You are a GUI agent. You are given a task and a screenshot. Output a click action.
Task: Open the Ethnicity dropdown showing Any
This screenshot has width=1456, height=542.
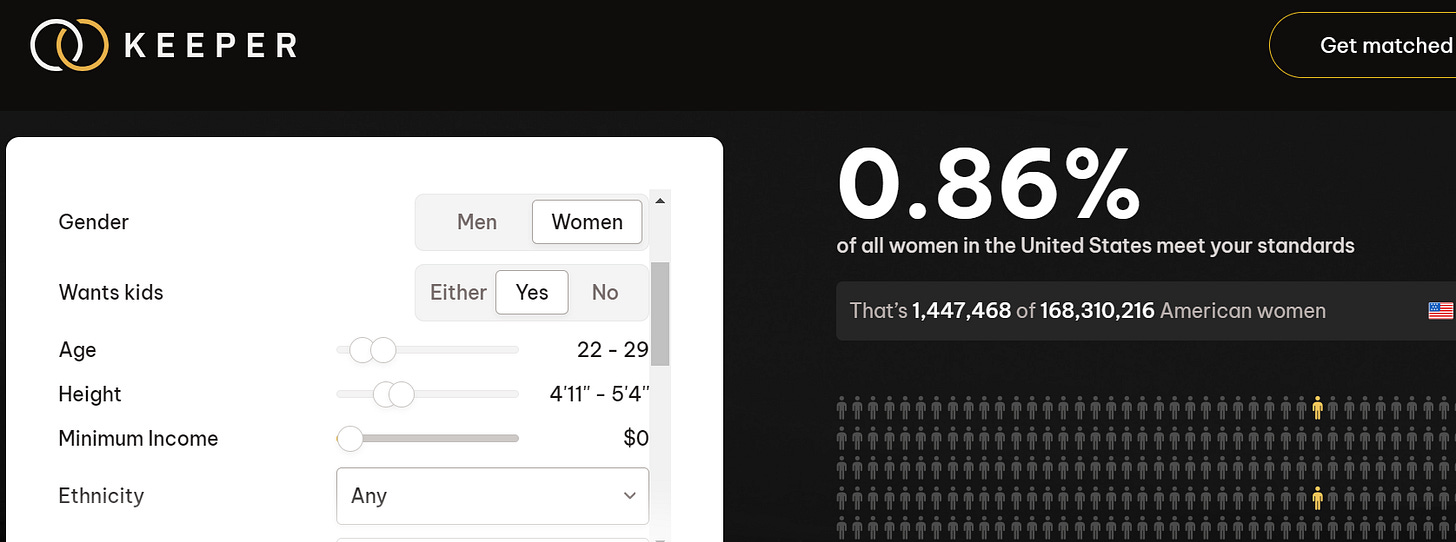point(492,496)
